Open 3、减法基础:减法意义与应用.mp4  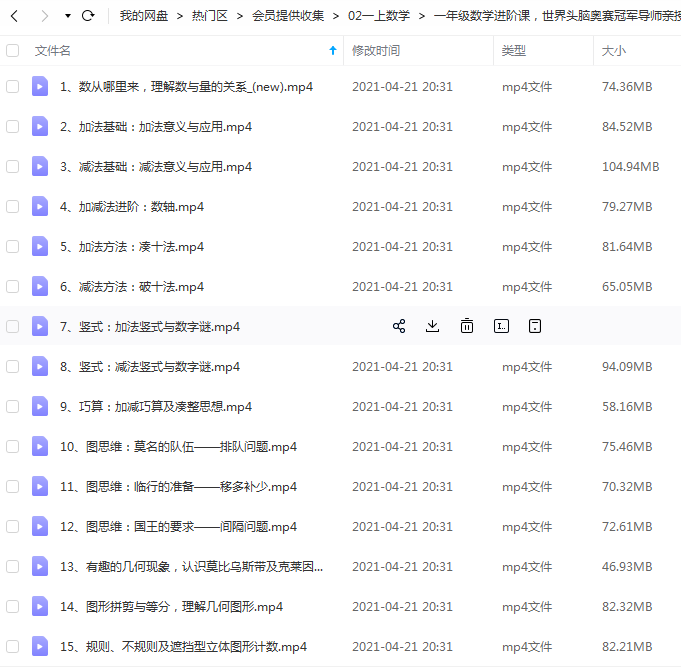click(156, 166)
